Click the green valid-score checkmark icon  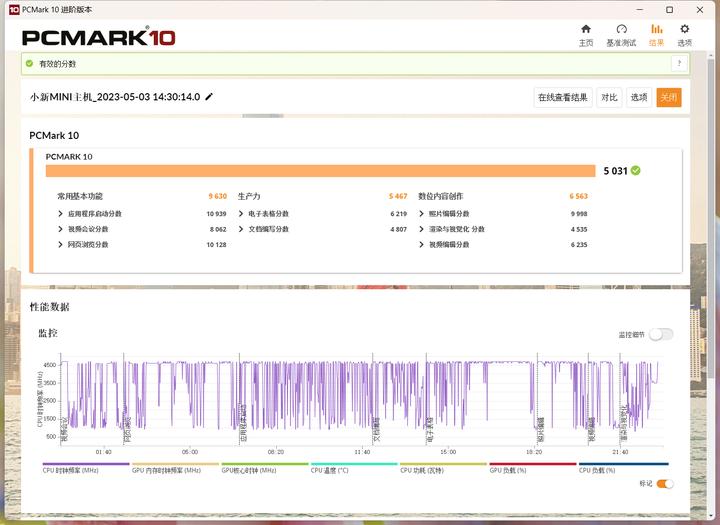click(x=30, y=63)
